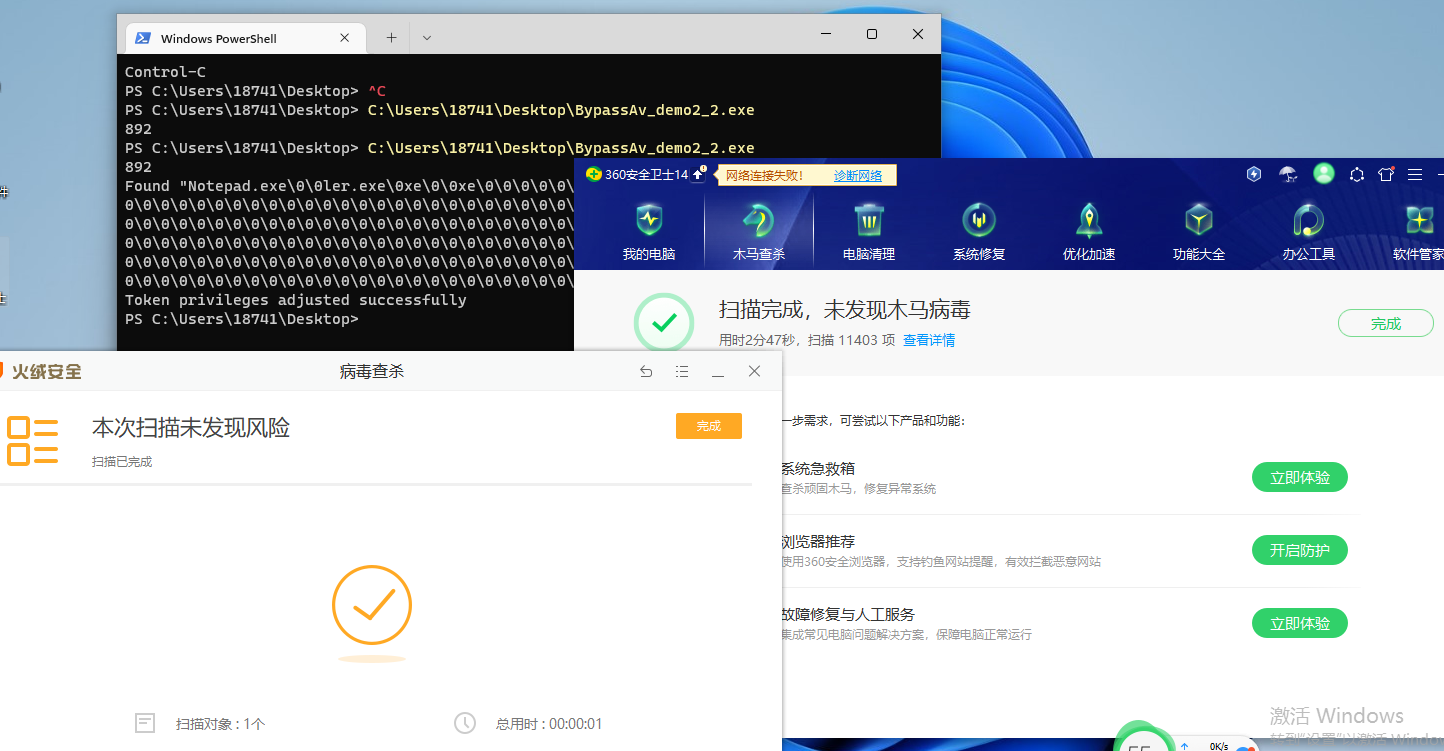Open the 360 skin shirt icon
Screen dimensions: 1444x751
tap(1386, 174)
